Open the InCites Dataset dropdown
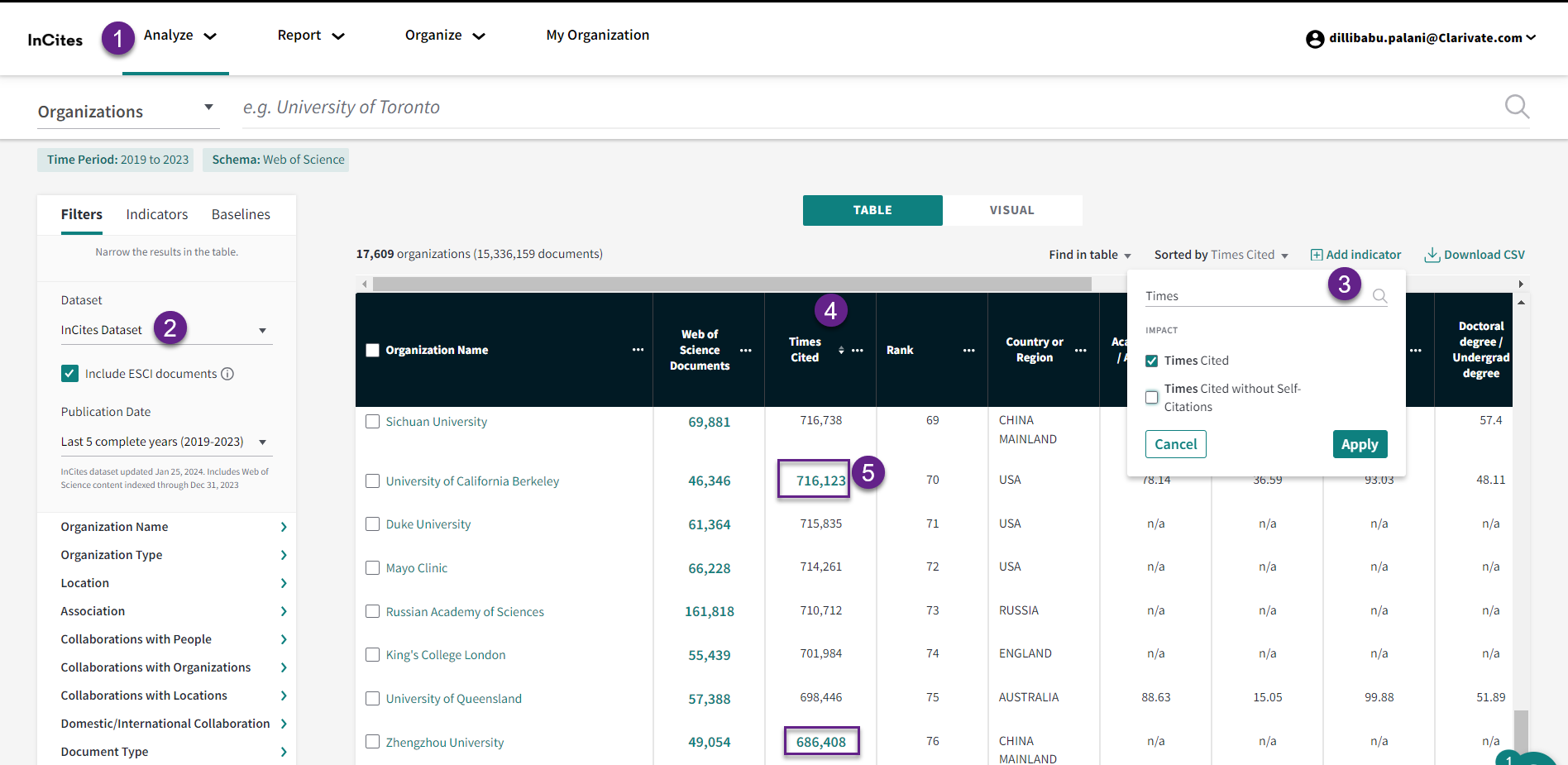The image size is (1568, 765). (x=166, y=330)
